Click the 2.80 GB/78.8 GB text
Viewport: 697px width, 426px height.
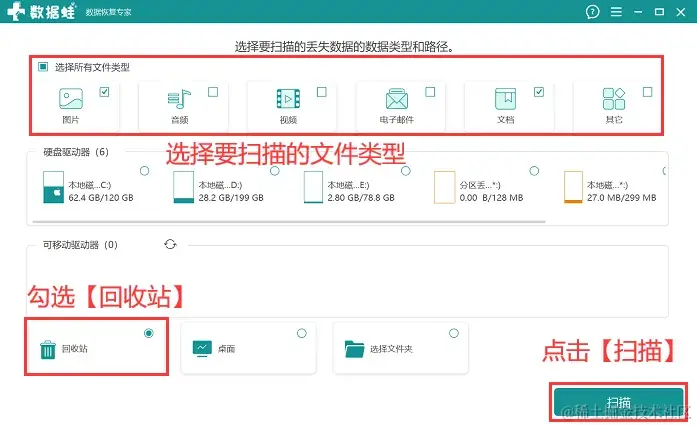pos(361,197)
